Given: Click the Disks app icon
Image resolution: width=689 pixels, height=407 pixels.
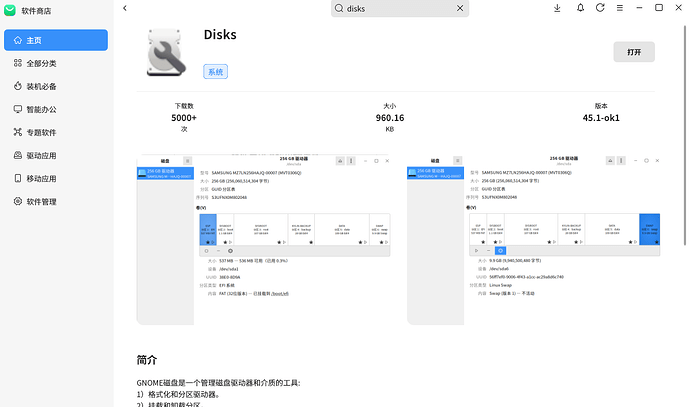Looking at the screenshot, I should [166, 52].
